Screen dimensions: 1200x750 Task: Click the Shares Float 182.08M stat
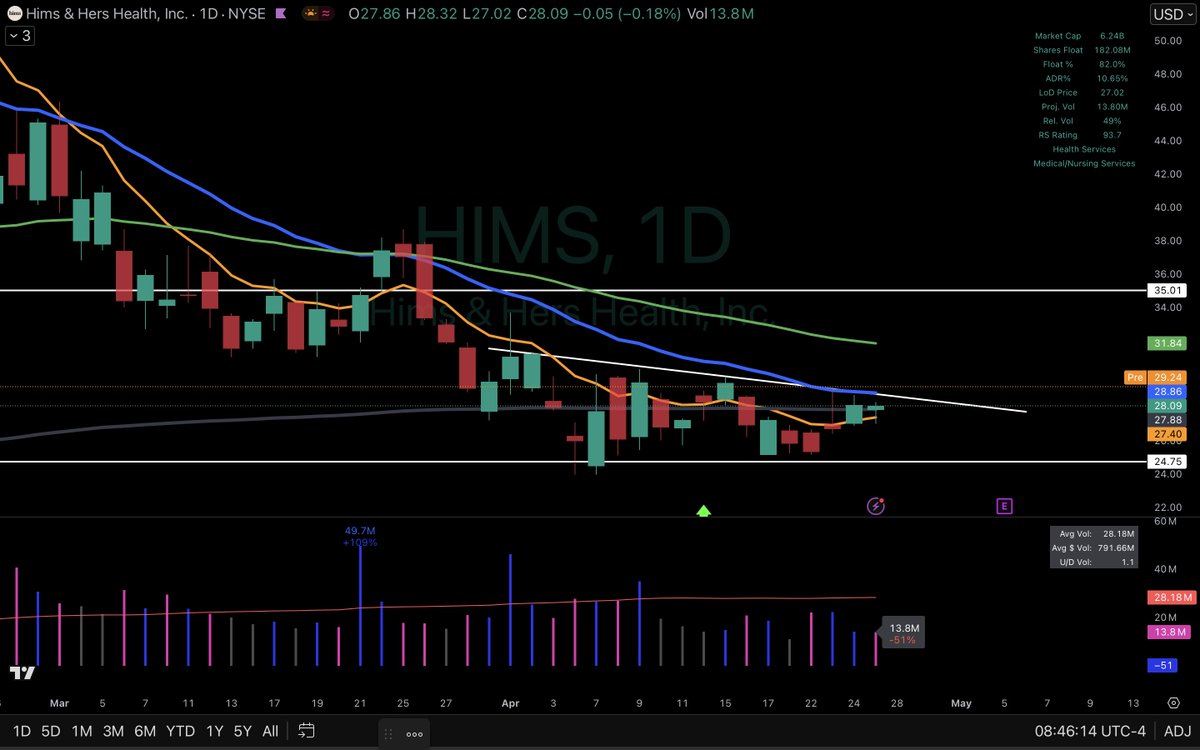pyautogui.click(x=1084, y=50)
